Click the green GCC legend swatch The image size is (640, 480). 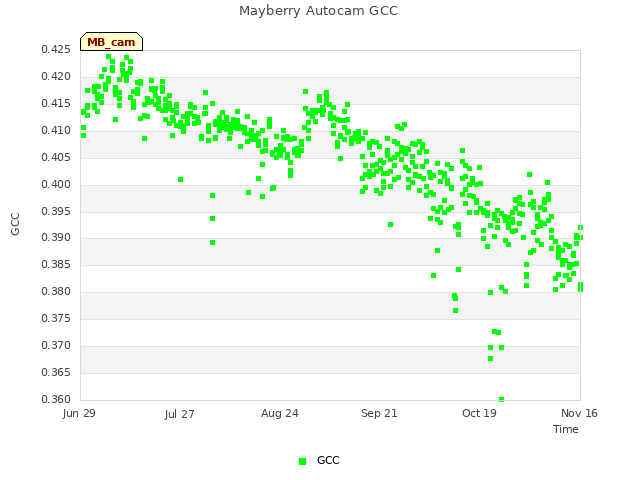(x=302, y=461)
